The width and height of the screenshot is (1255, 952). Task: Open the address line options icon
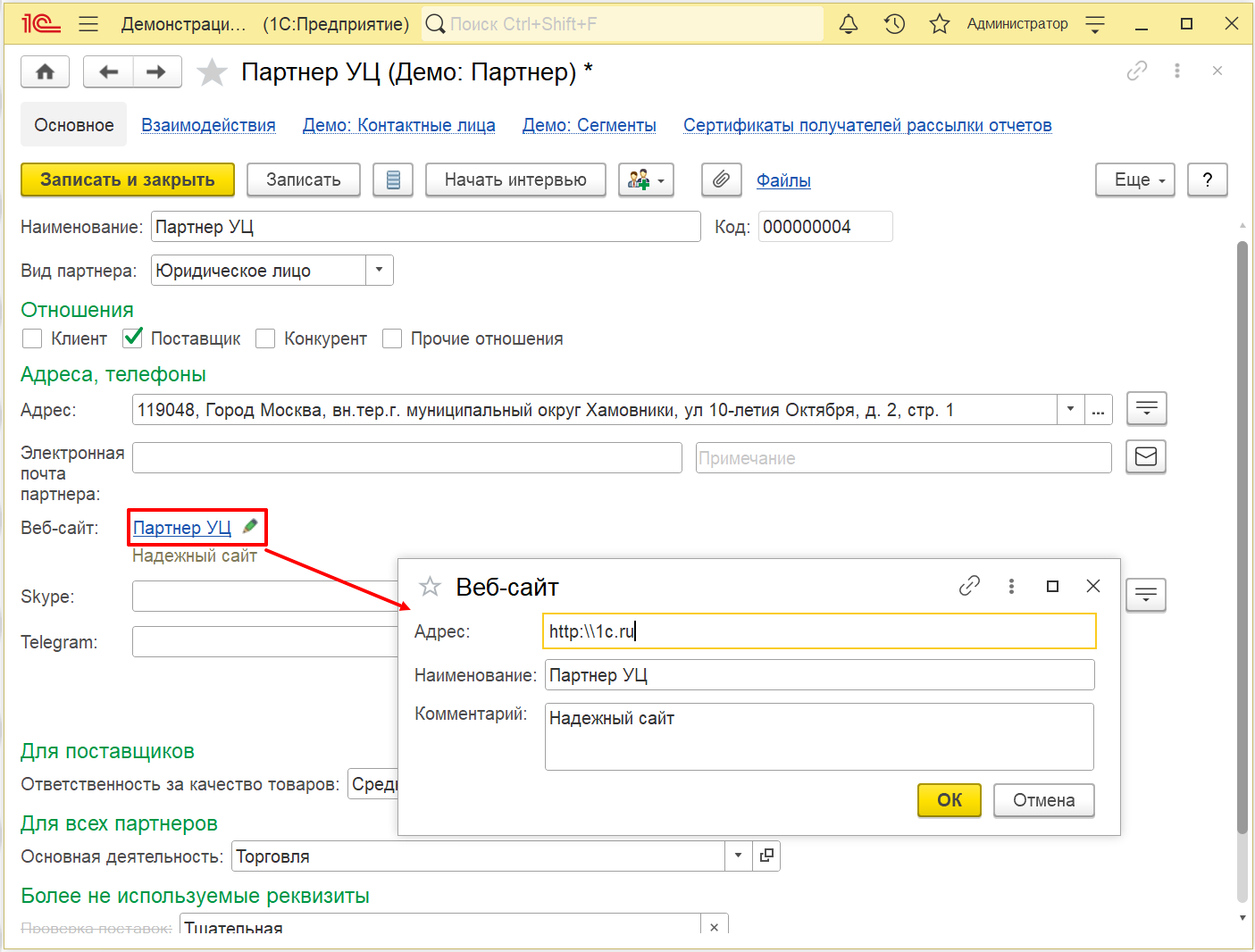point(1147,409)
